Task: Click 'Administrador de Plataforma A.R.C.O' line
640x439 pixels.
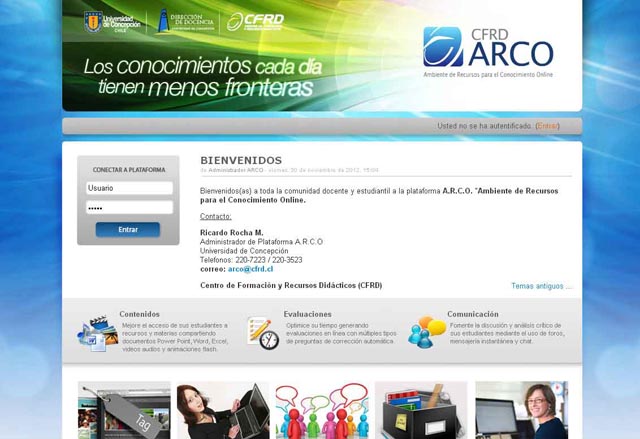Action: [261, 242]
